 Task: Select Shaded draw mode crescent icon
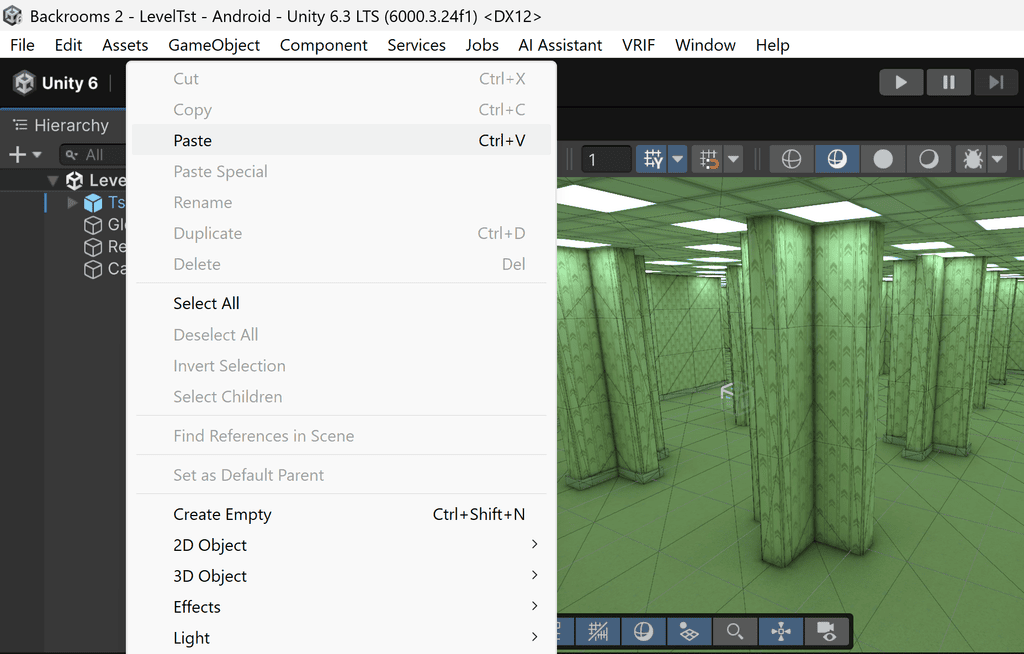click(929, 159)
